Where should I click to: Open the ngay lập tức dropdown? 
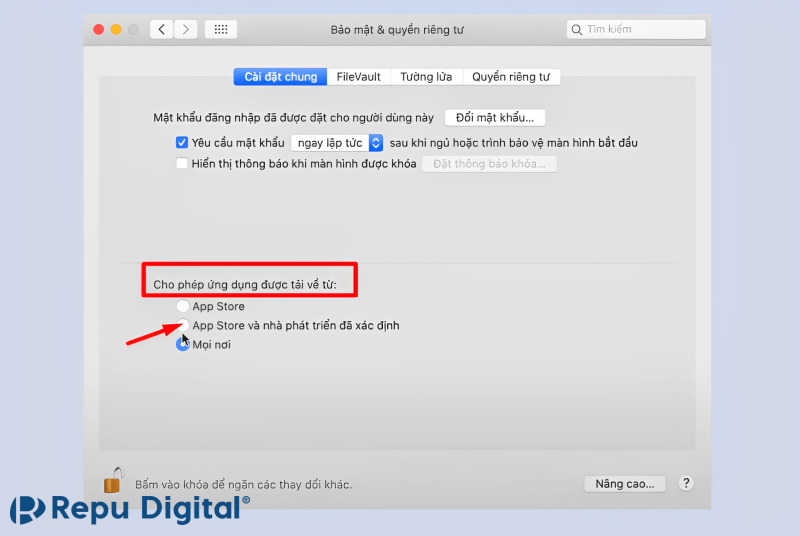click(337, 143)
